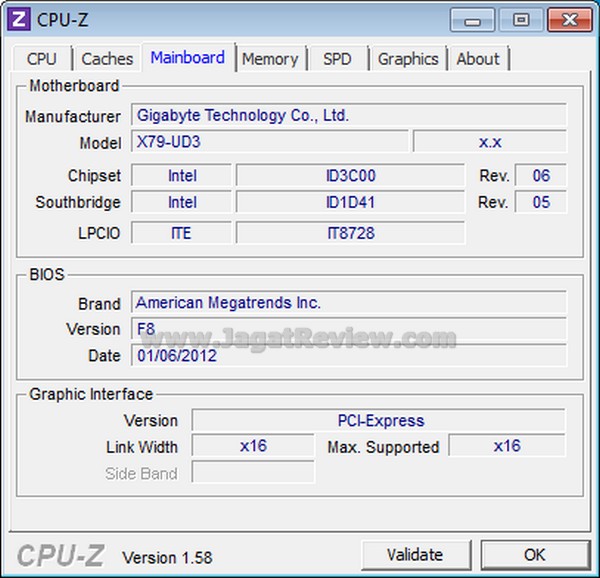Click the 01/06/2012 BIOS date field
The image size is (600, 578).
349,355
